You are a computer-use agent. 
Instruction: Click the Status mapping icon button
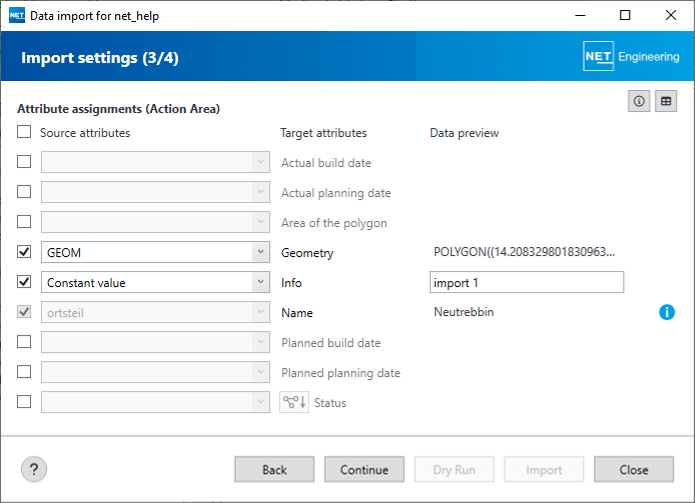tap(293, 402)
